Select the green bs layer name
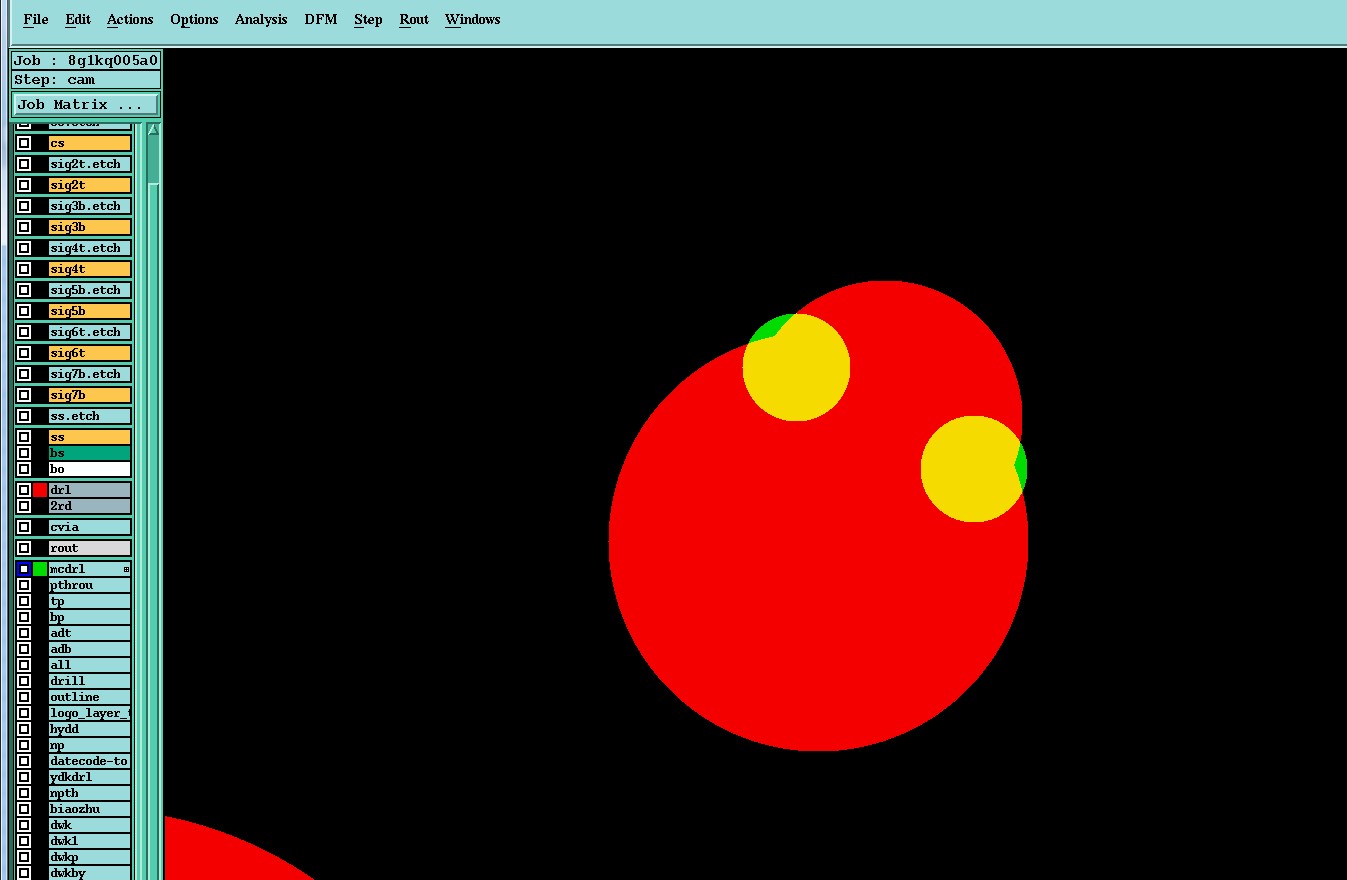The image size is (1347, 880). [90, 453]
